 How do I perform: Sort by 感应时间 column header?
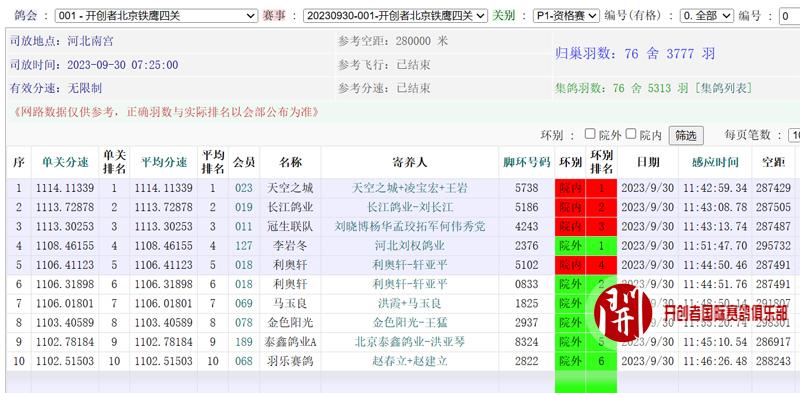tap(715, 162)
